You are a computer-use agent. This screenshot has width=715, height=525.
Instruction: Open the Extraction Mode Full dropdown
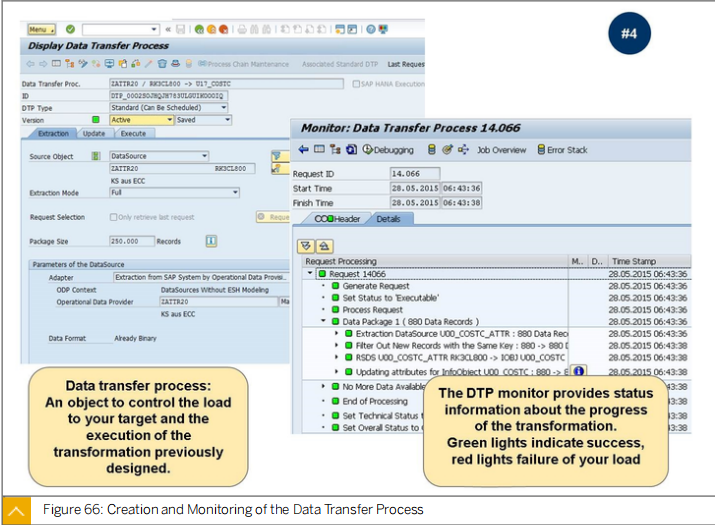coord(235,192)
